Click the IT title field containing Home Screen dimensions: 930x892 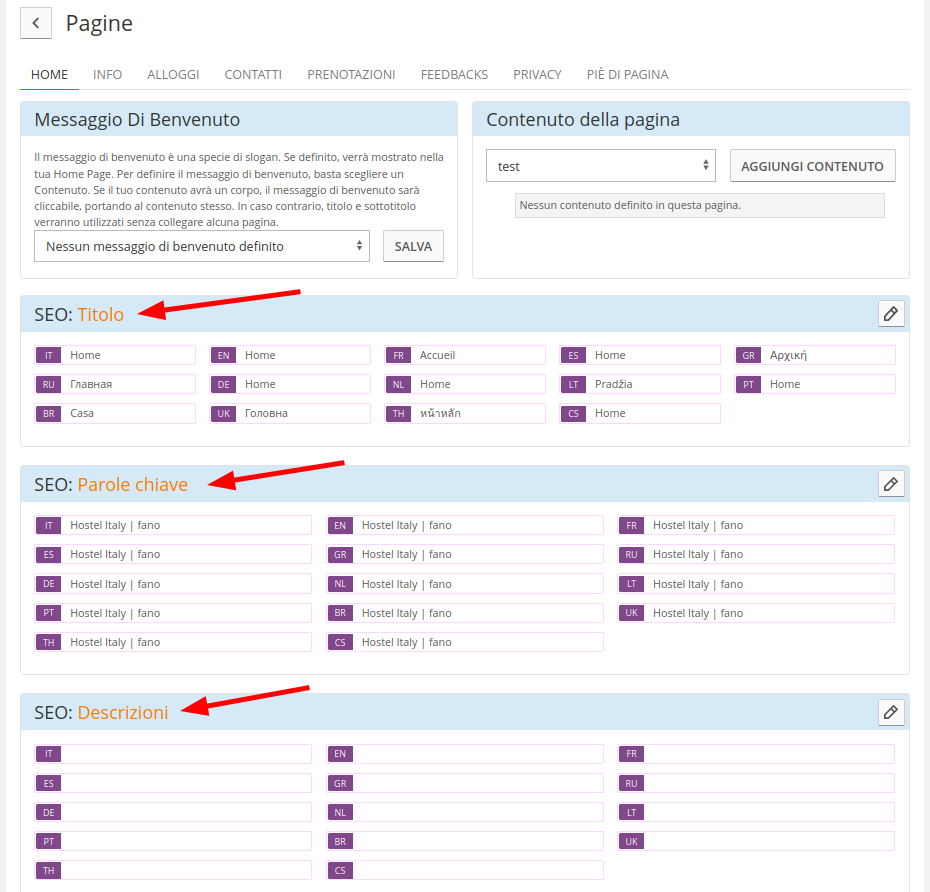coord(130,355)
